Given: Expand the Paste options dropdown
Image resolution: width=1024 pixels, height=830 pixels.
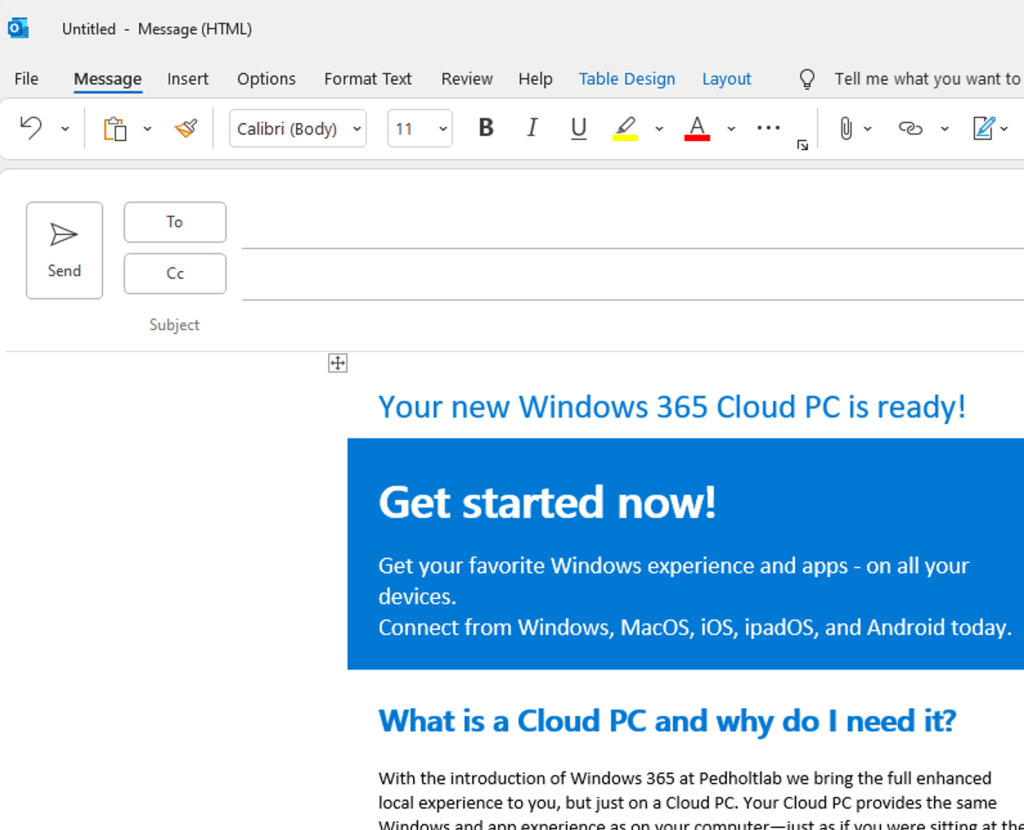Looking at the screenshot, I should tap(148, 129).
